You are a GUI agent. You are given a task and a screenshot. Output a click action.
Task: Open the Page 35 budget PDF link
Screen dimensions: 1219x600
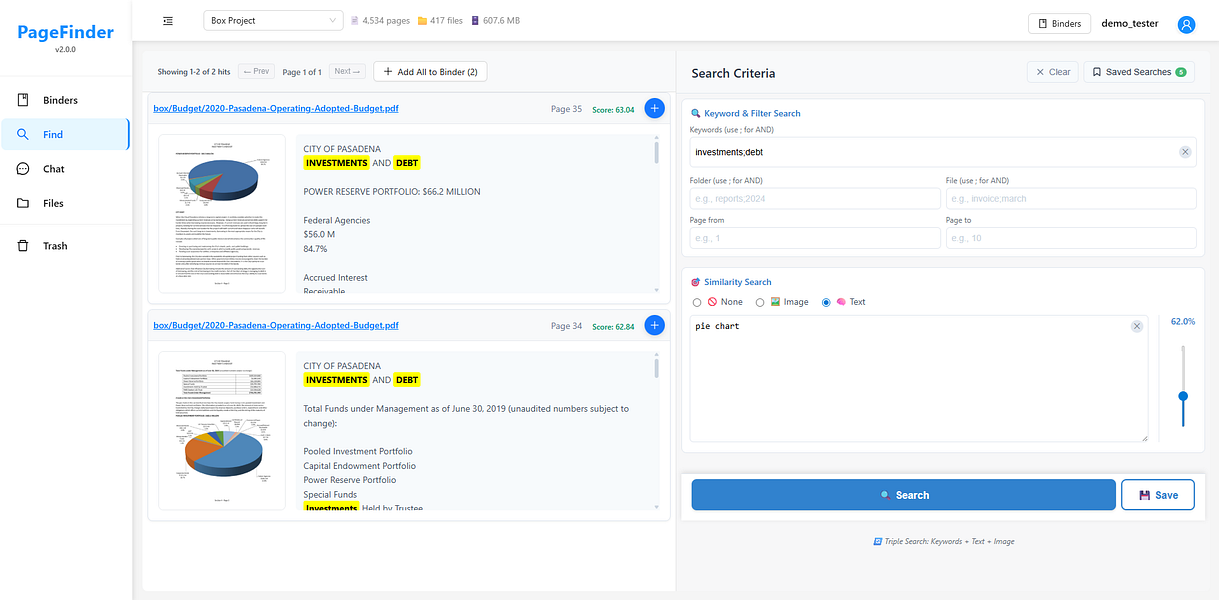click(x=275, y=109)
